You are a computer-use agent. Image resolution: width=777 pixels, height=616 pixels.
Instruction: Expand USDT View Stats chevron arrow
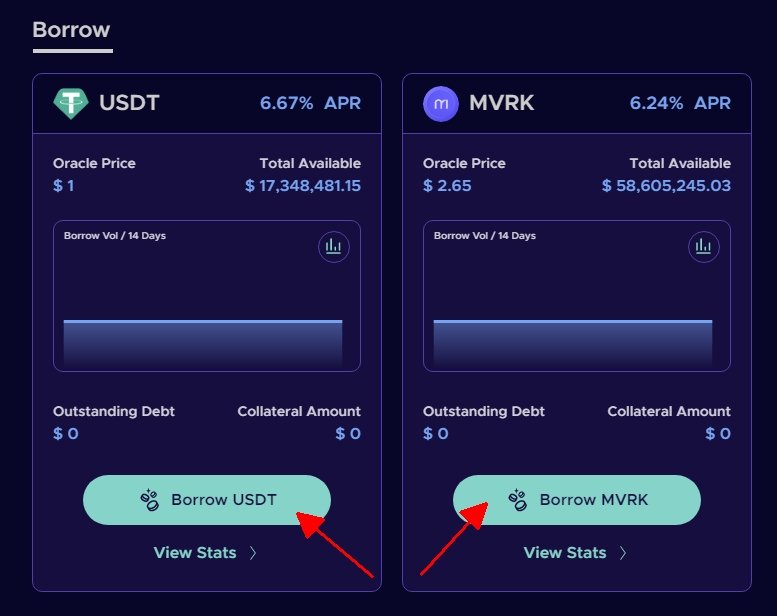253,553
